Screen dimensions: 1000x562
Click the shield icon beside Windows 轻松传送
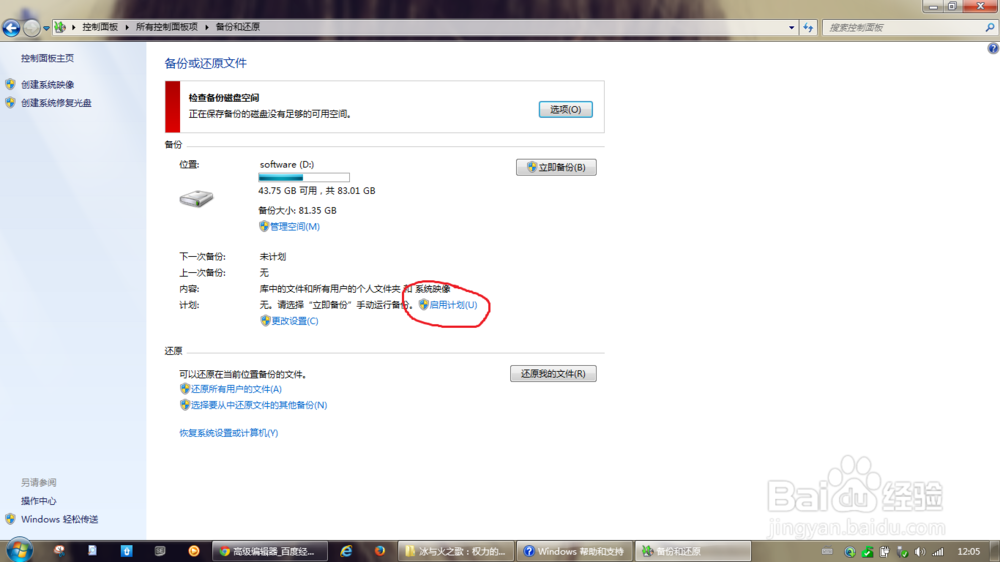click(x=10, y=519)
